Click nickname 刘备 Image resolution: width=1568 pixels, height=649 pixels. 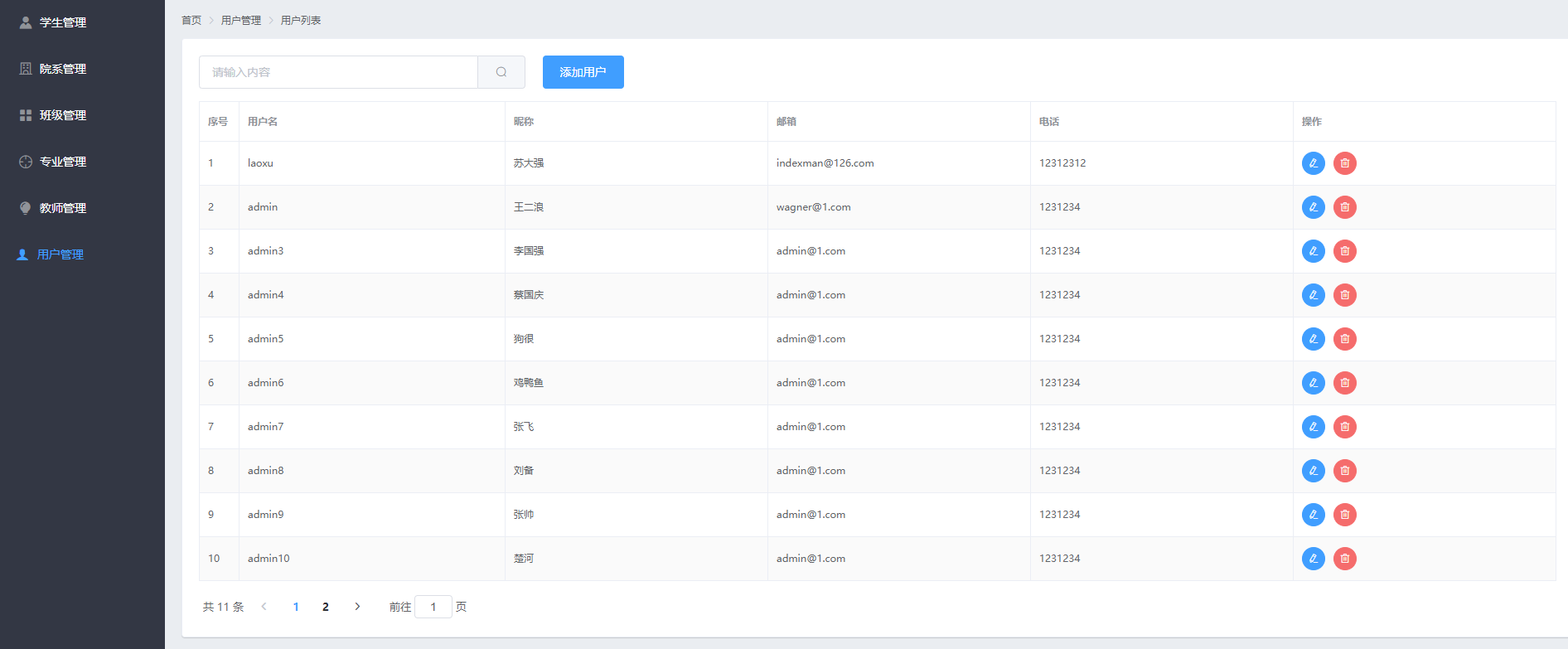(524, 471)
